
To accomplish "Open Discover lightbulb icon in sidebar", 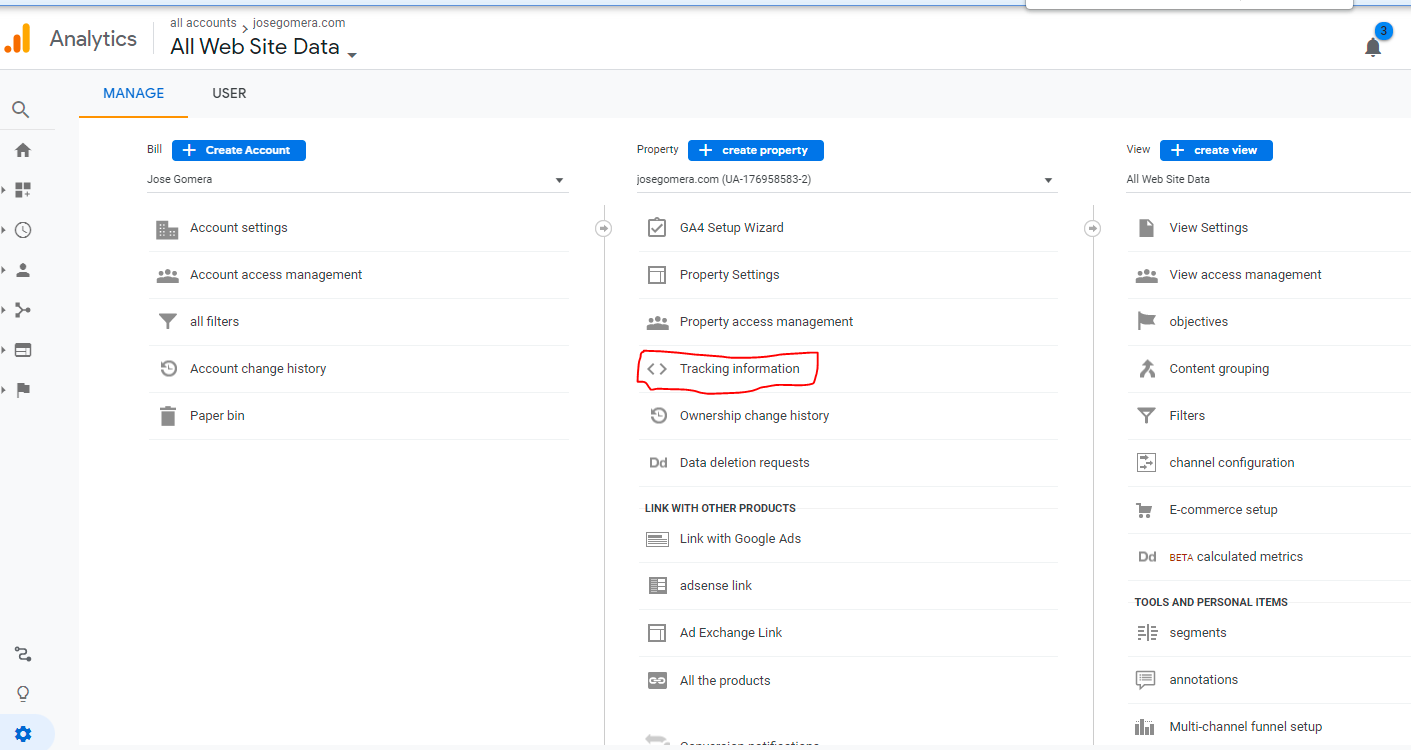I will tap(22, 694).
